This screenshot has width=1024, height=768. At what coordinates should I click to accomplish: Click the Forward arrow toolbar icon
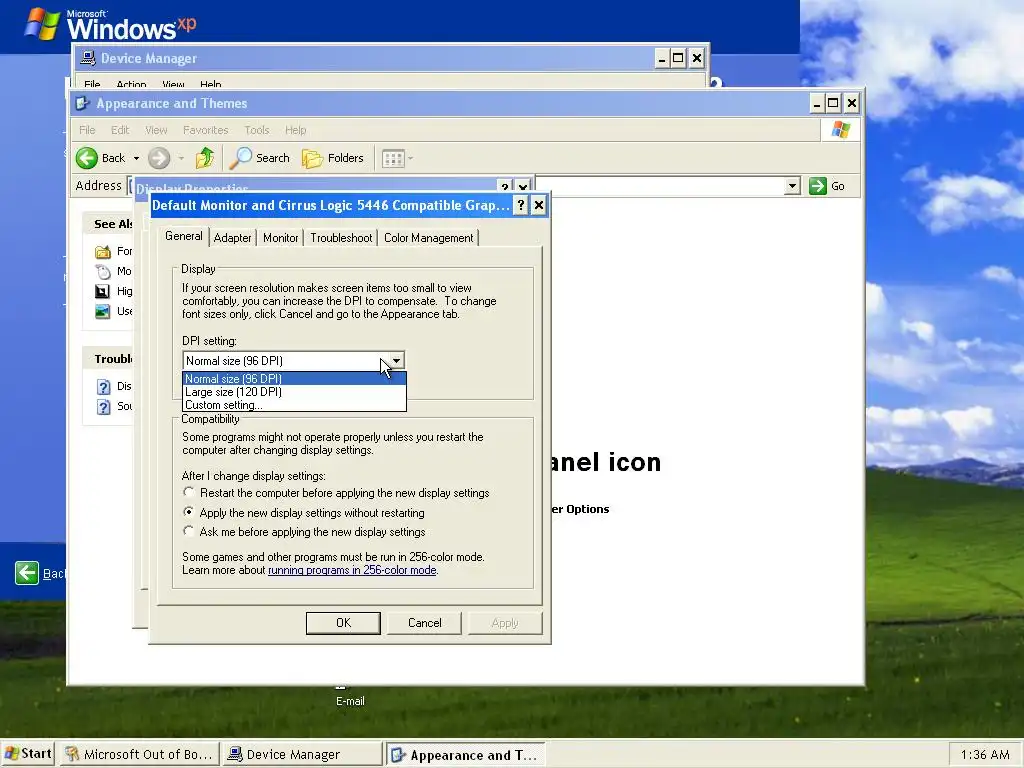pyautogui.click(x=159, y=158)
